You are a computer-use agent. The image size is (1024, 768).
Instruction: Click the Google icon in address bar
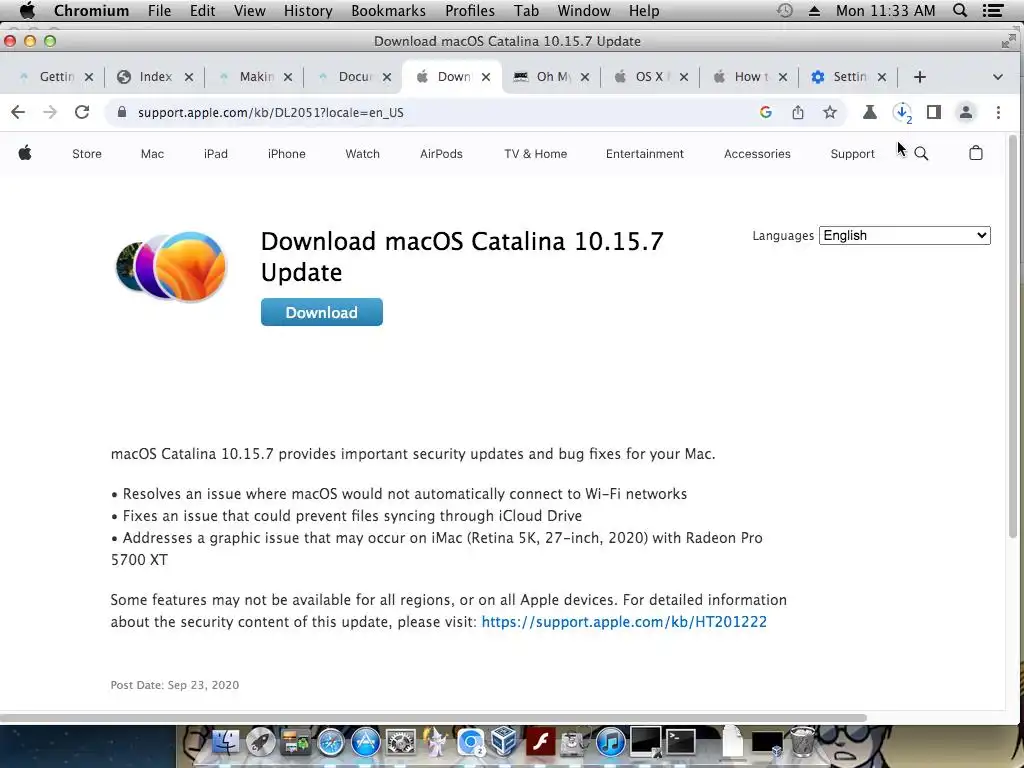pos(766,112)
